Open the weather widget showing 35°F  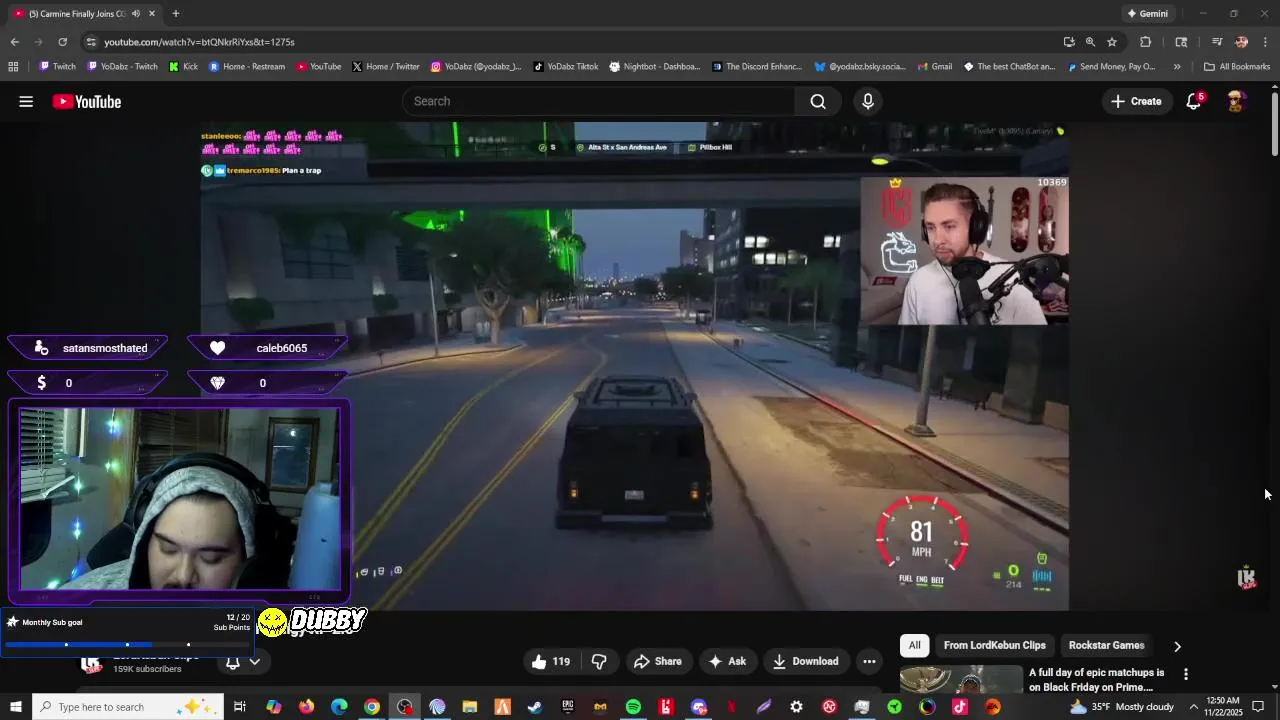(x=1121, y=707)
